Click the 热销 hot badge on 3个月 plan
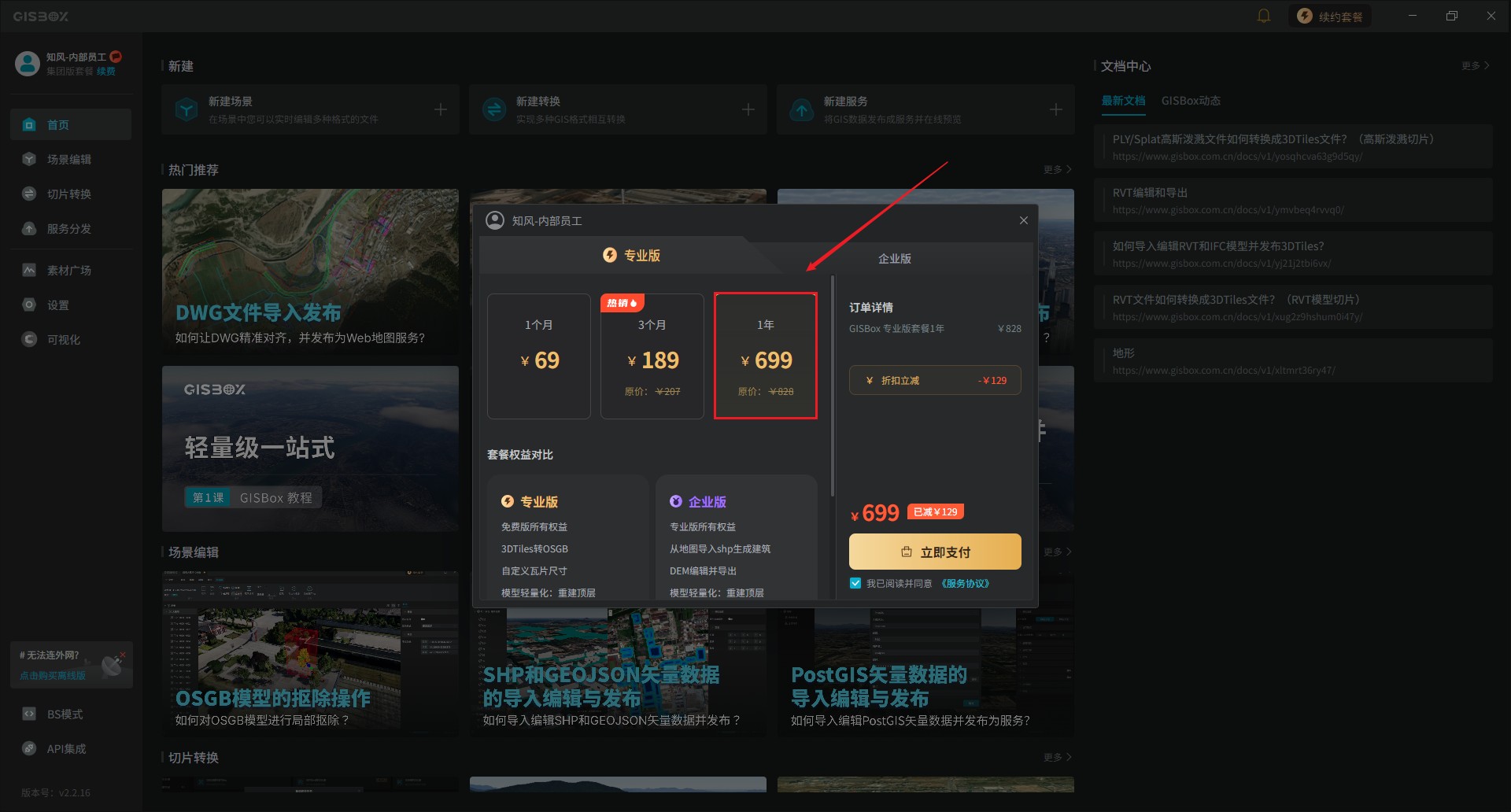Viewport: 1511px width, 812px height. click(x=623, y=303)
